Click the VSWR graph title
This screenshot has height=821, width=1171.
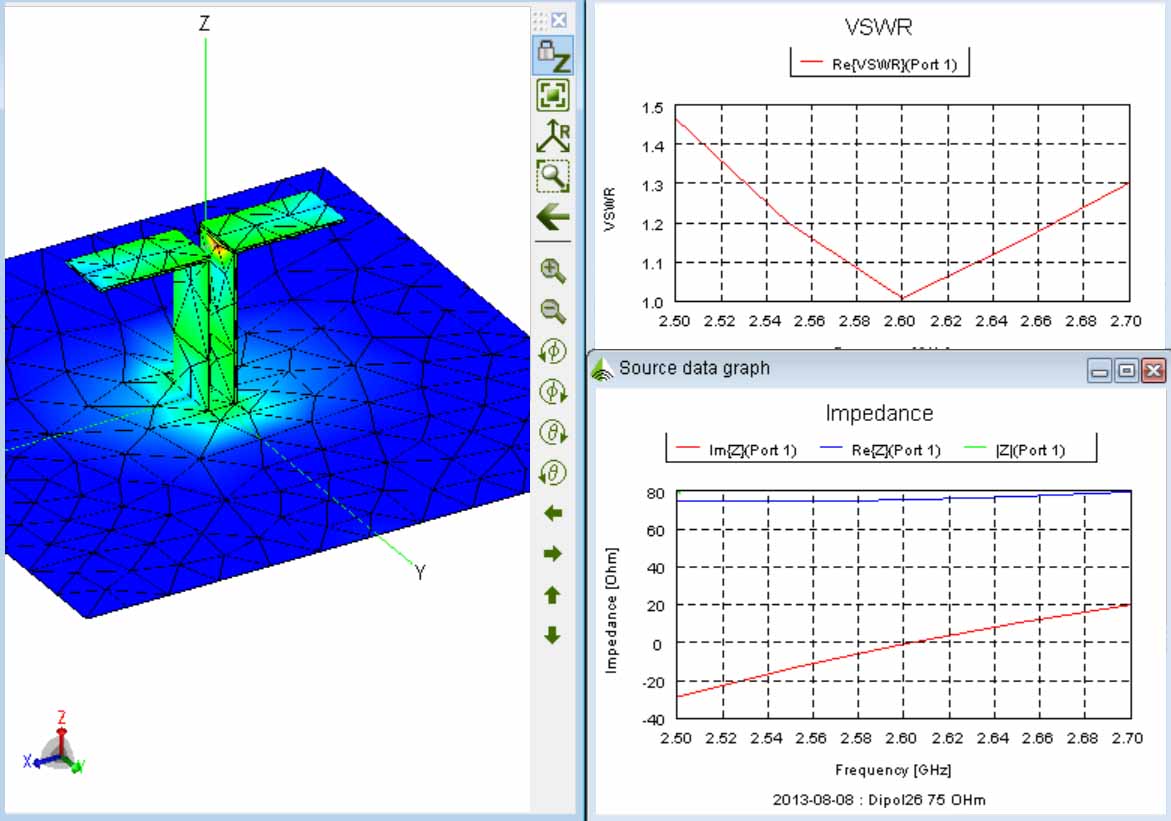click(879, 27)
